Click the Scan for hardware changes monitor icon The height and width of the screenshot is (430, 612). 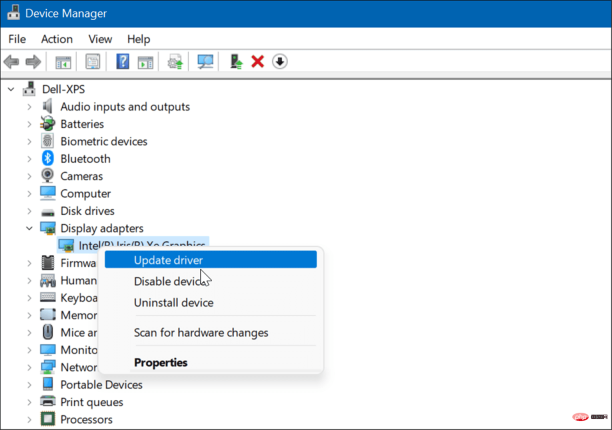205,62
